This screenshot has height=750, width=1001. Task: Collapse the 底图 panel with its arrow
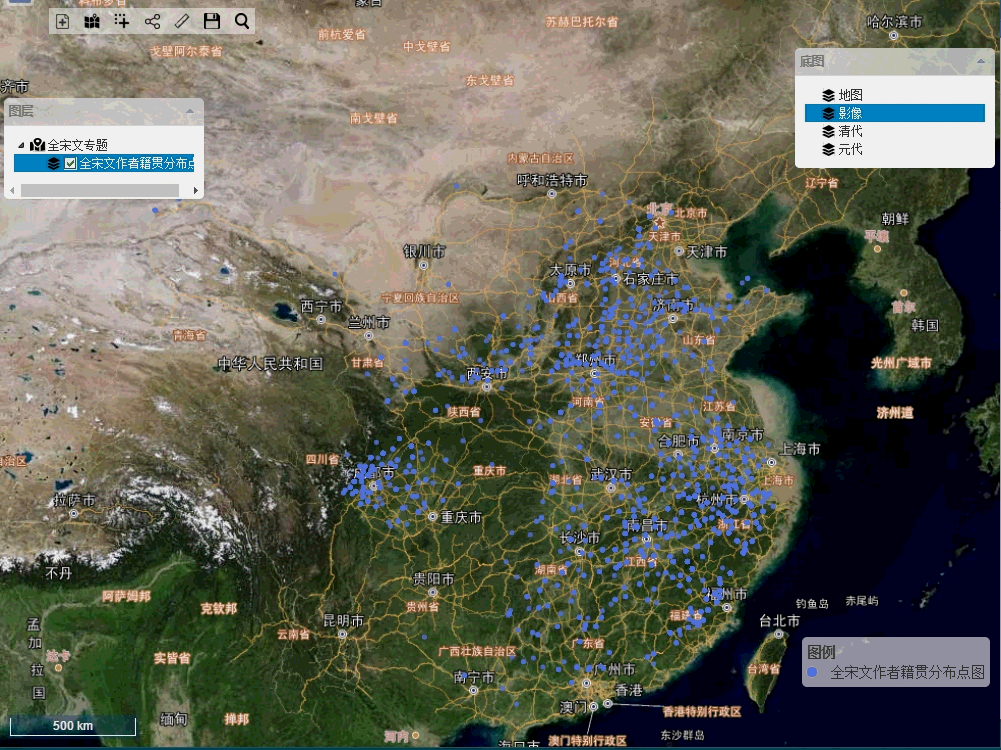pyautogui.click(x=981, y=62)
